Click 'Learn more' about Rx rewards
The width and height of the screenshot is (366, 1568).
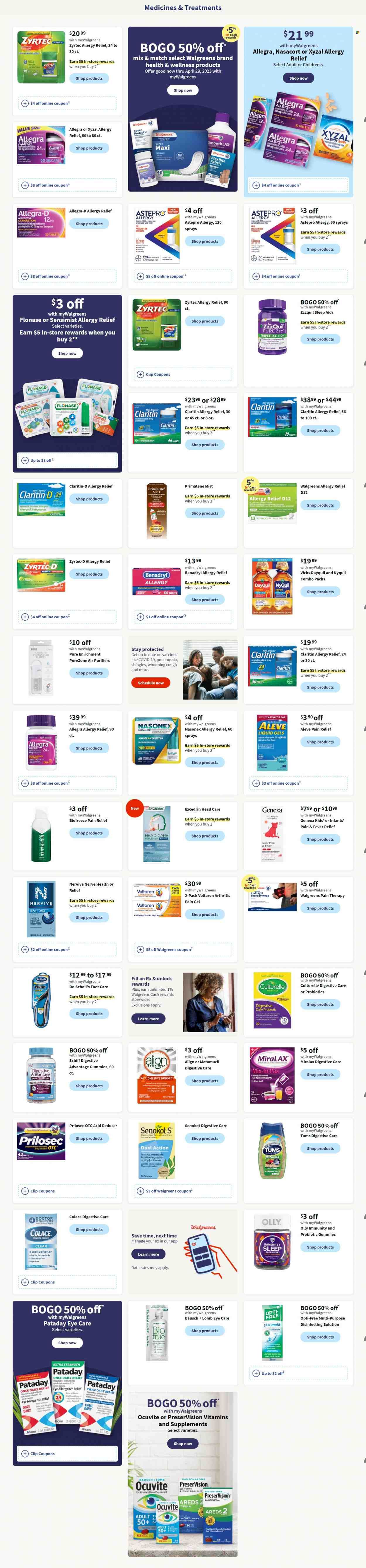(148, 1018)
